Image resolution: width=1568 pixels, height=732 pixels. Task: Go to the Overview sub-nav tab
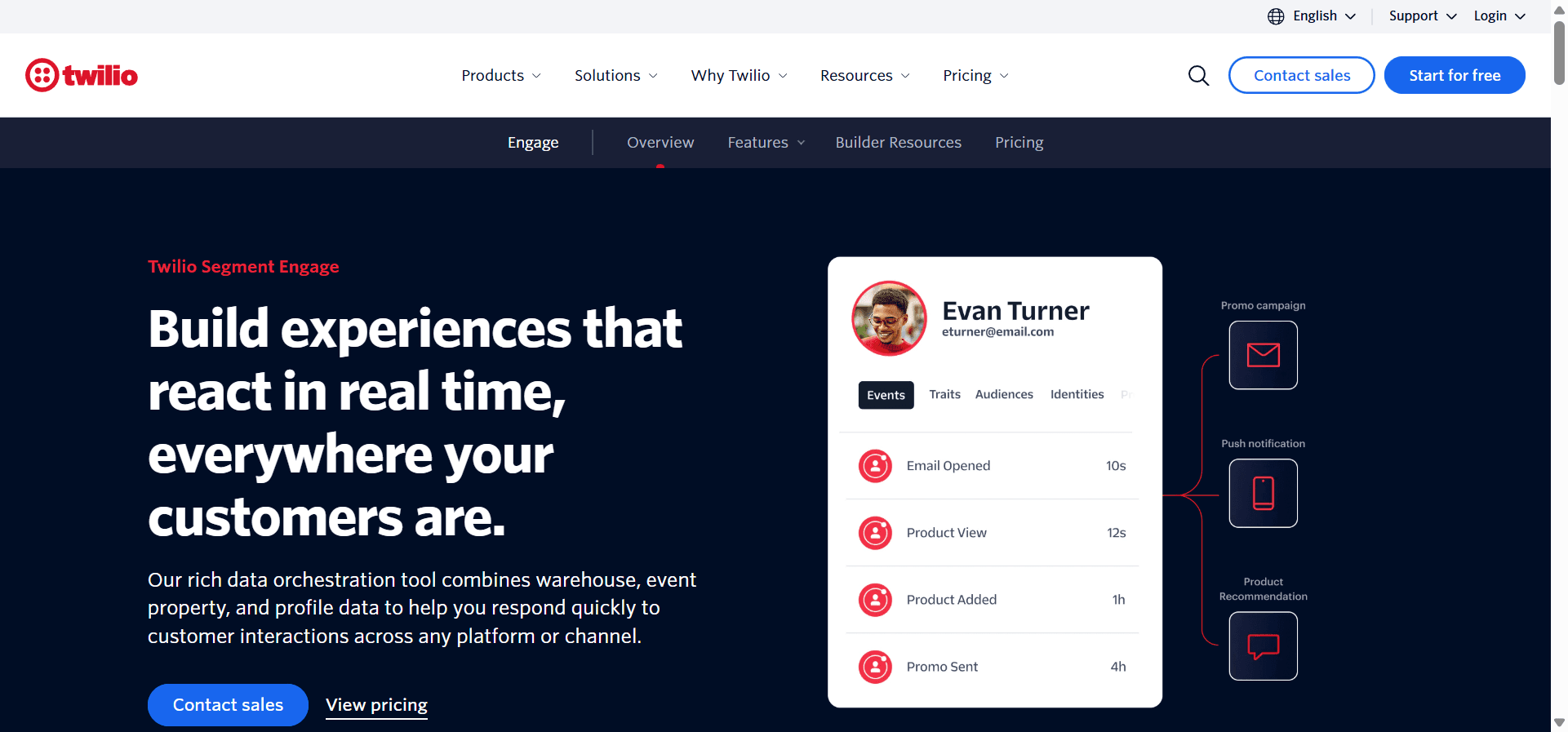660,143
